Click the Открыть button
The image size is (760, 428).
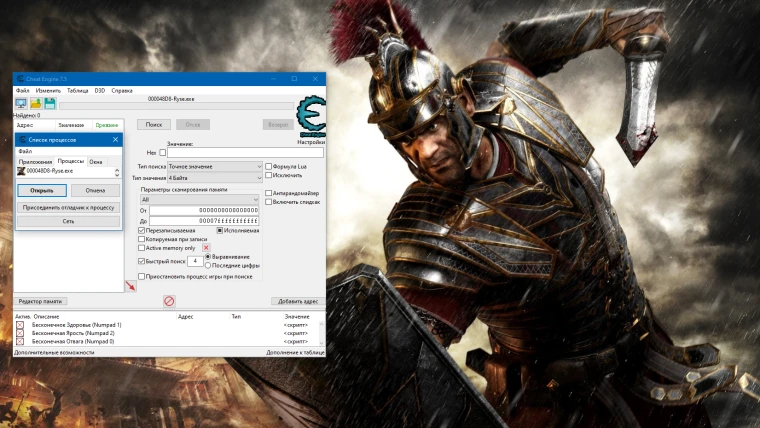coord(42,190)
